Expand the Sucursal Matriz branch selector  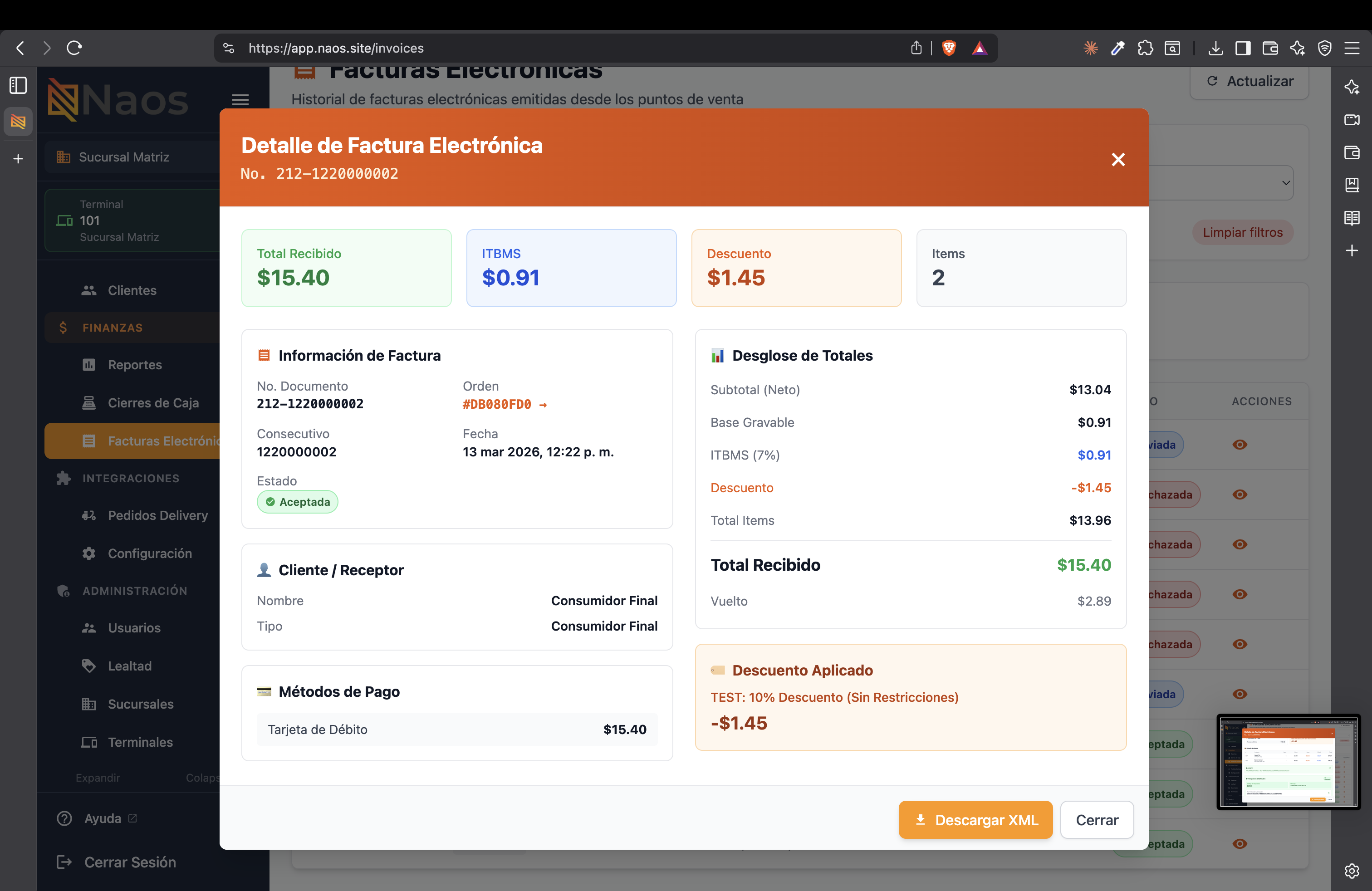coord(132,157)
